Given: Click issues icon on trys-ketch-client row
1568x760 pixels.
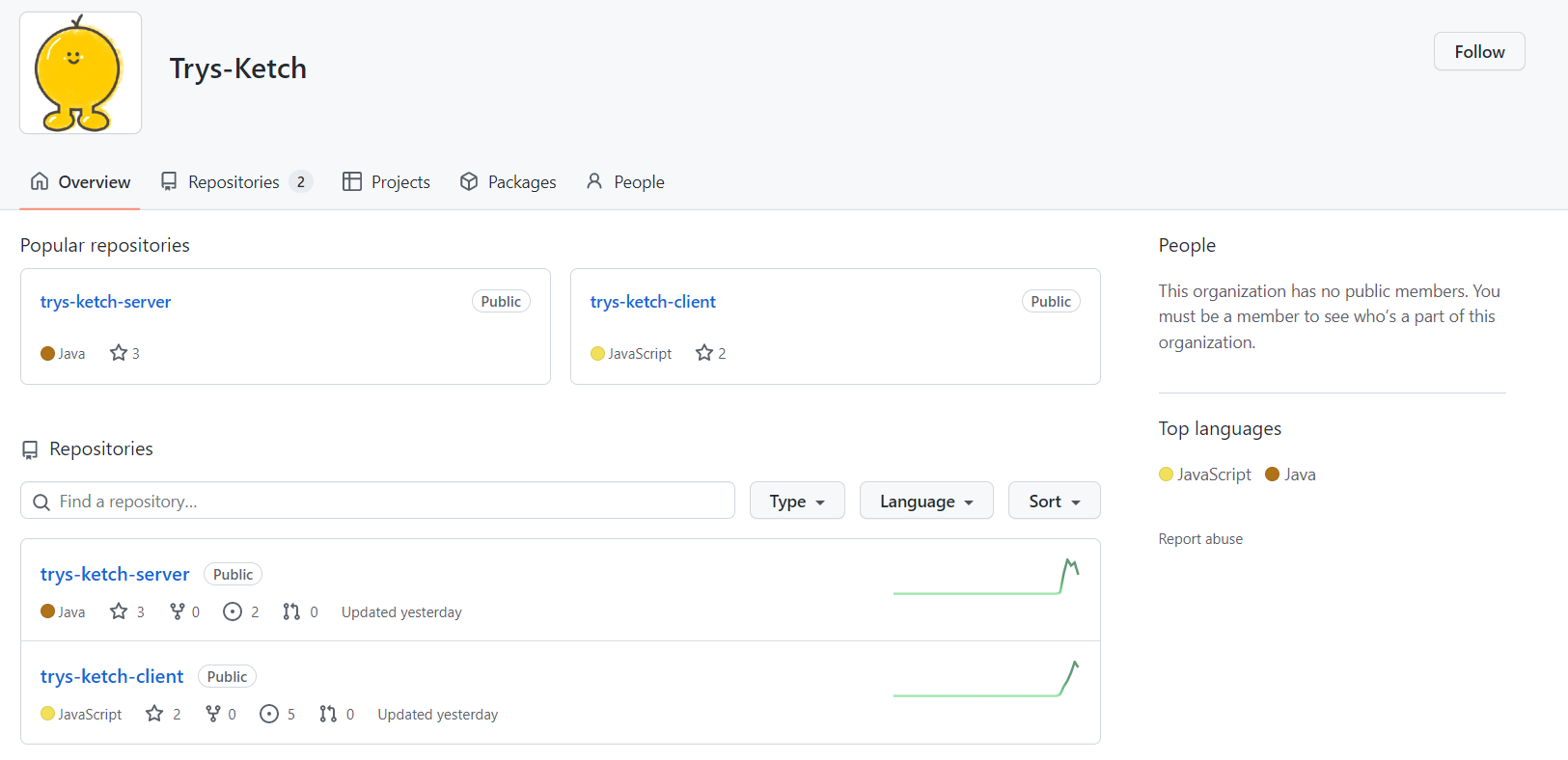Looking at the screenshot, I should point(269,714).
